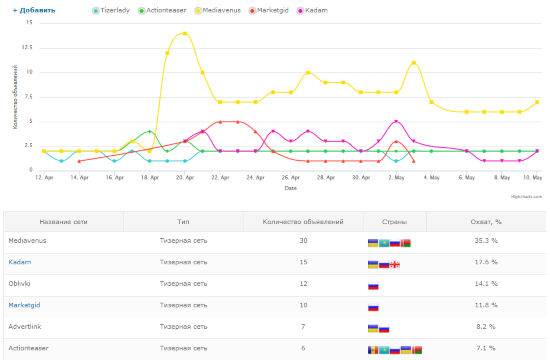Click the reach value 17.6 %
Screen dimensions: 550x360
[486, 262]
